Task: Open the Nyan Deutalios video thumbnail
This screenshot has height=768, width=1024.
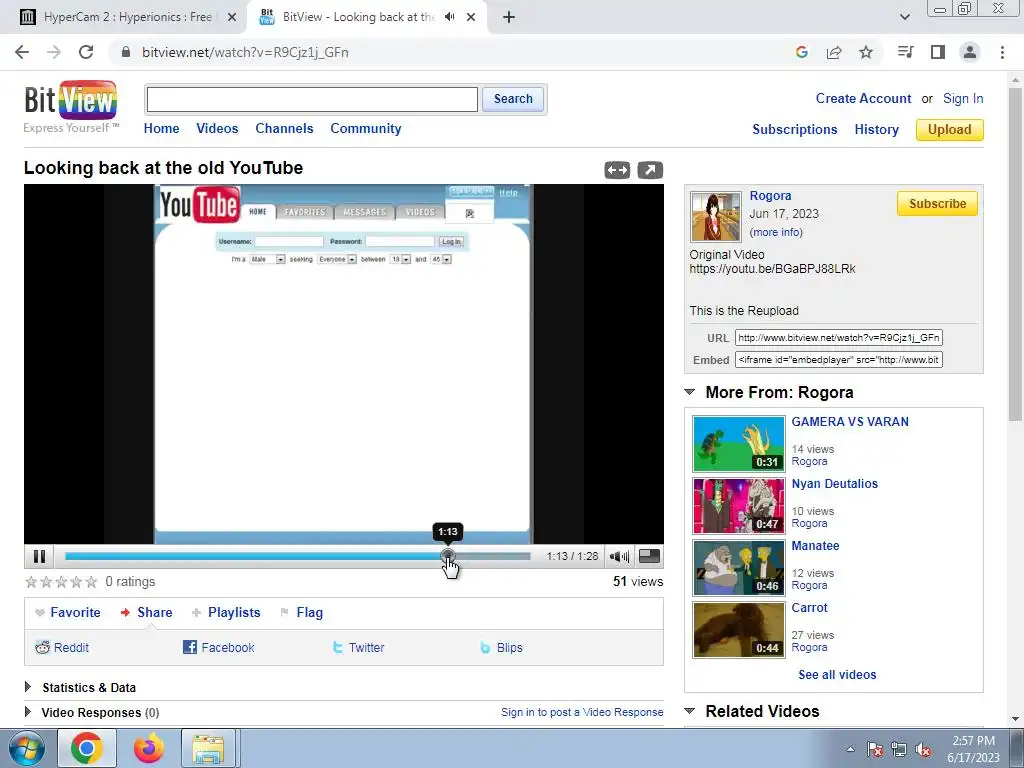Action: [x=739, y=506]
